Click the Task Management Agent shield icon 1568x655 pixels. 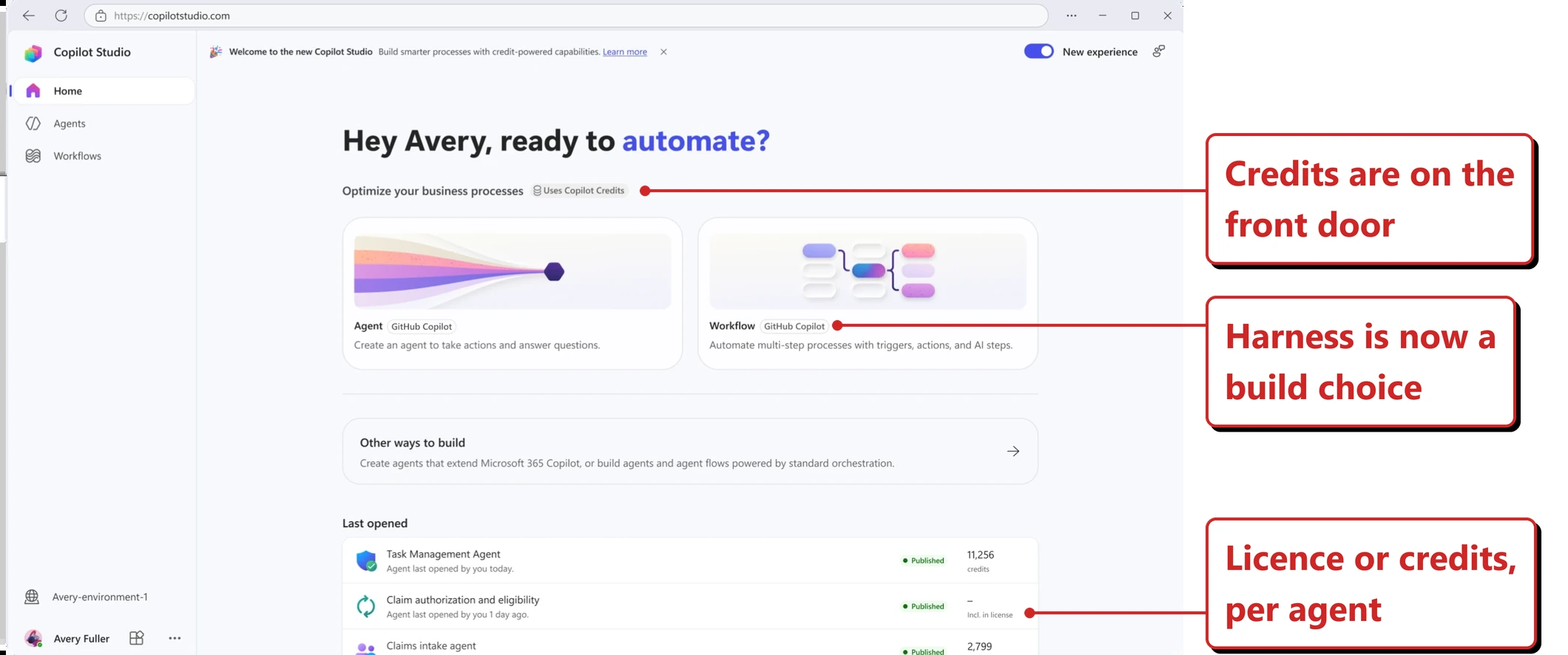click(x=366, y=561)
